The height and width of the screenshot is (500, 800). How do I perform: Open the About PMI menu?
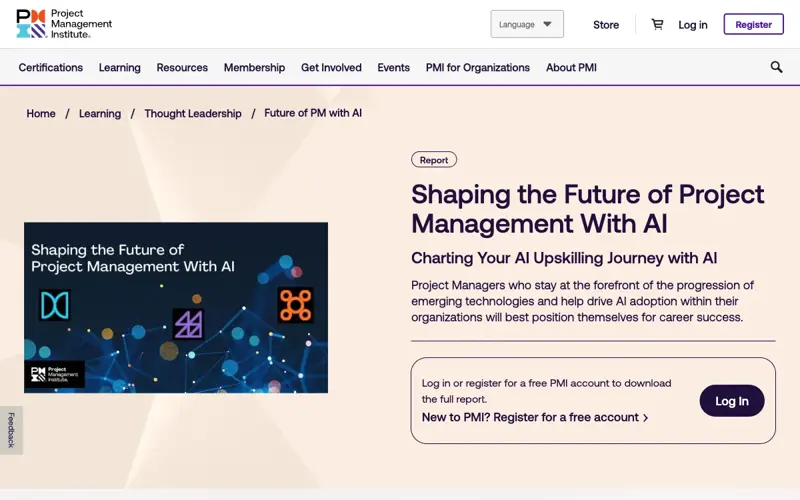point(571,67)
